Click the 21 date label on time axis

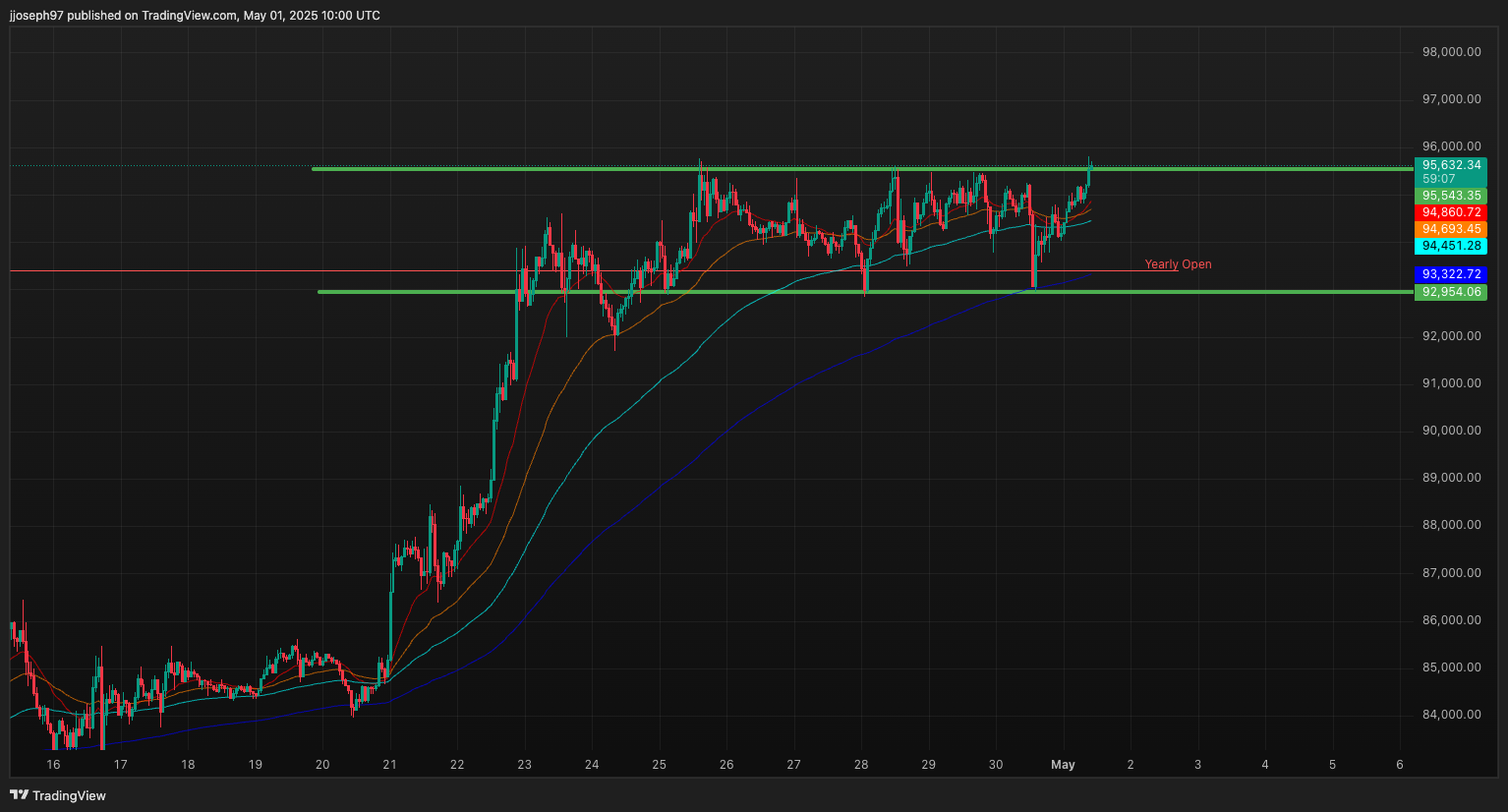pos(389,764)
